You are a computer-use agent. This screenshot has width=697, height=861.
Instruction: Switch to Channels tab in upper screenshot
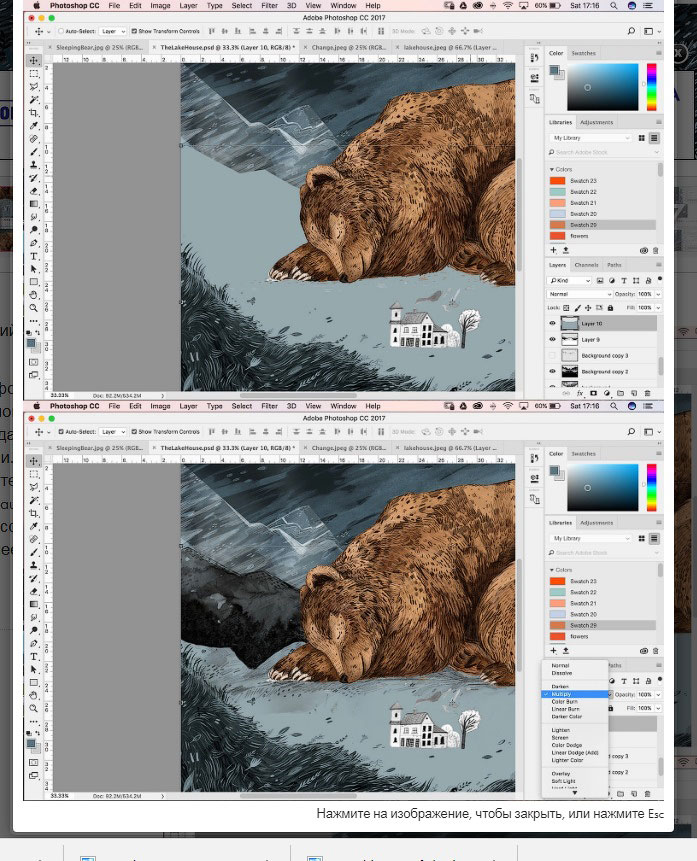pyautogui.click(x=586, y=265)
